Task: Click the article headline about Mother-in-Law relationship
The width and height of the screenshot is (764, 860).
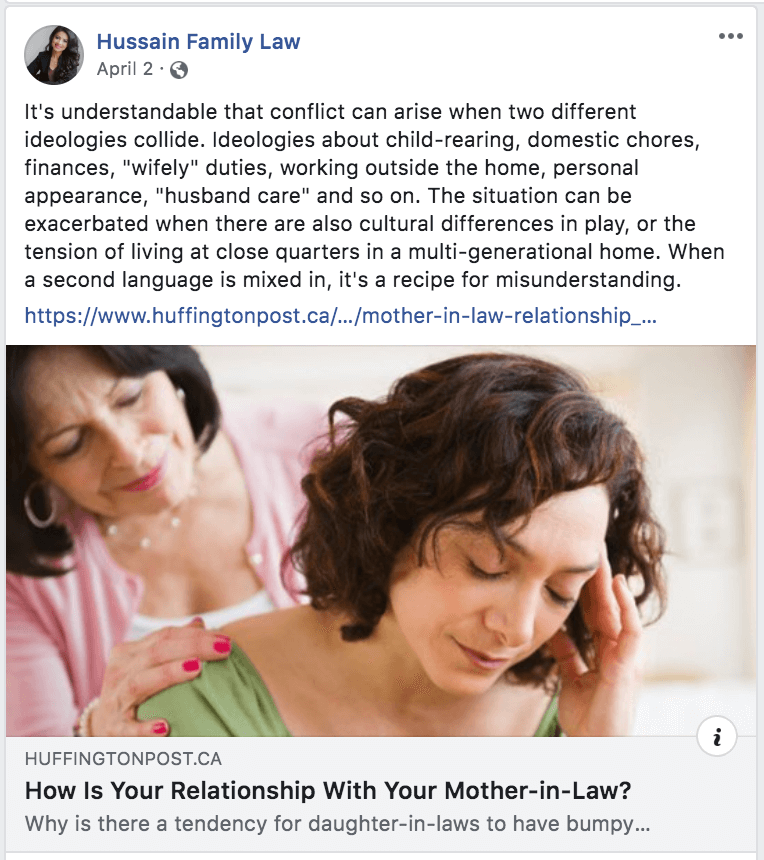Action: coord(328,791)
